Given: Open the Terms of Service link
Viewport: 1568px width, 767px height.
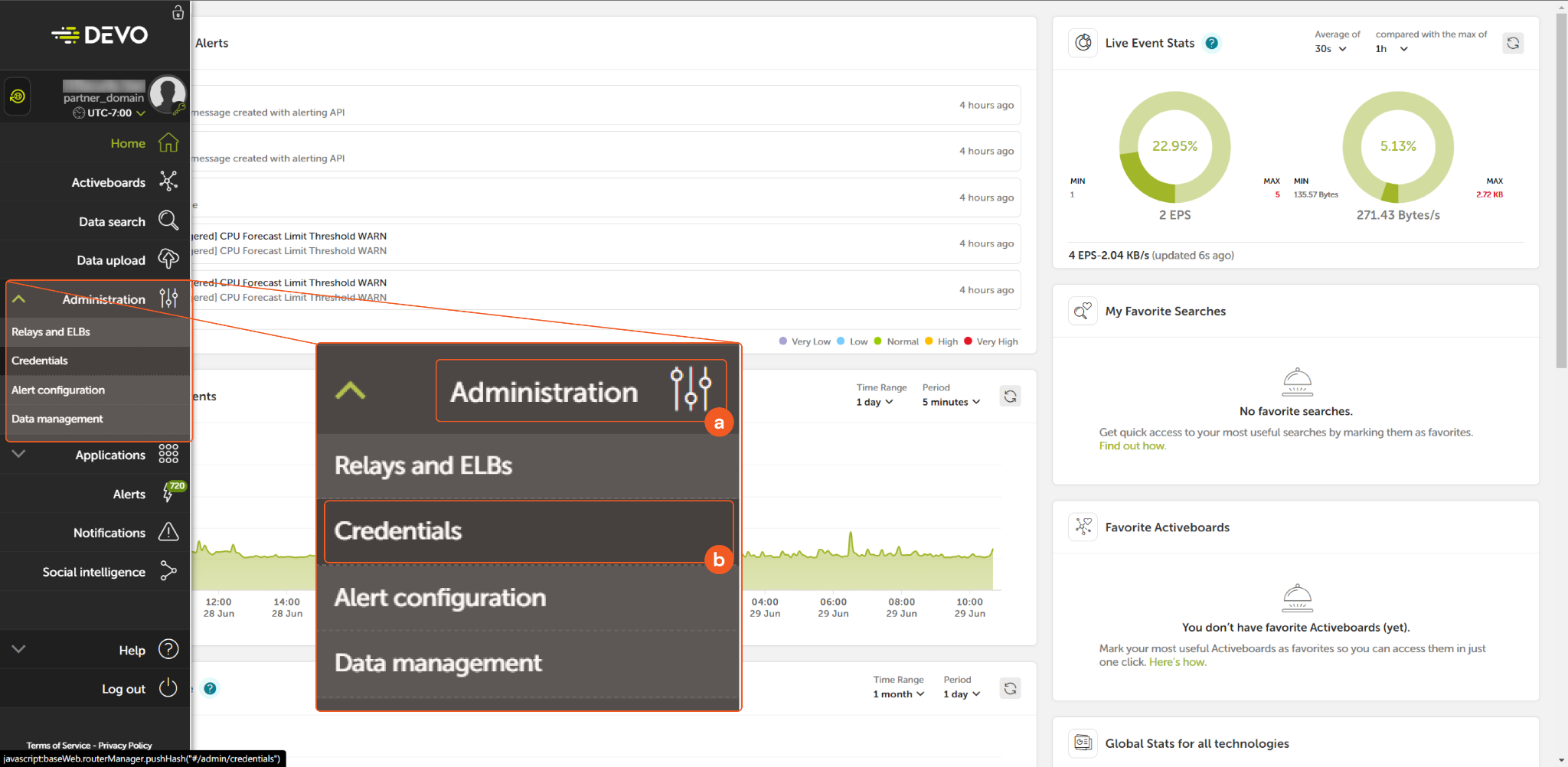Looking at the screenshot, I should click(x=58, y=746).
